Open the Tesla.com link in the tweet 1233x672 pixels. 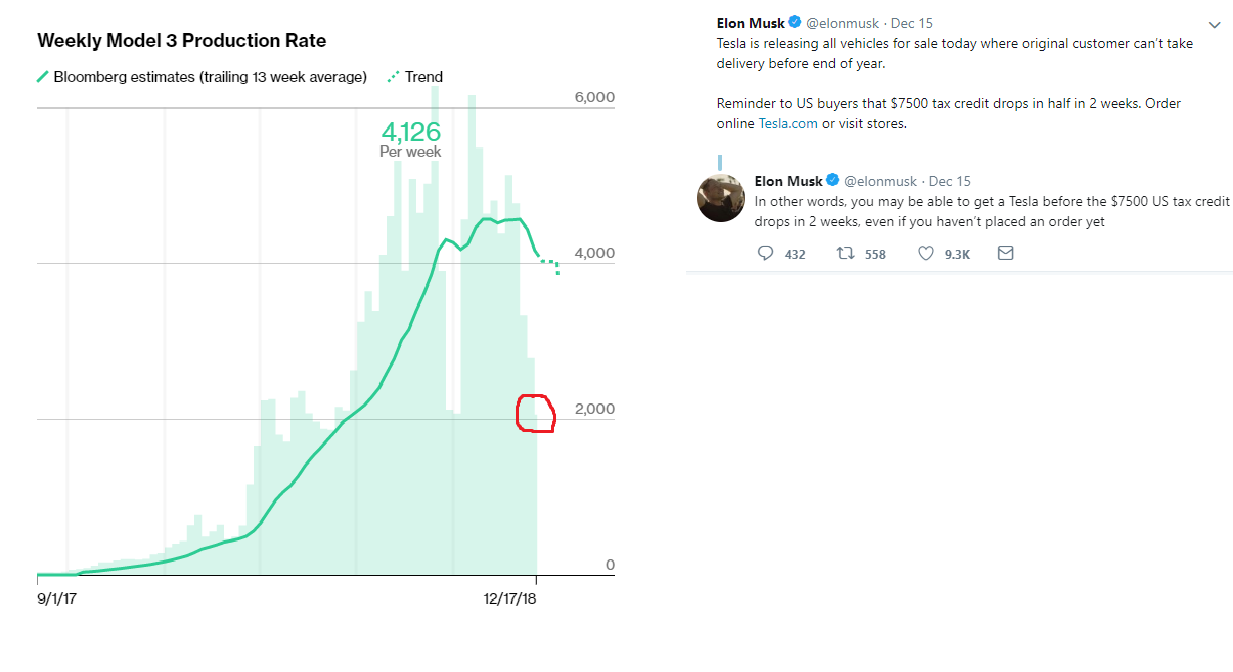tap(788, 124)
